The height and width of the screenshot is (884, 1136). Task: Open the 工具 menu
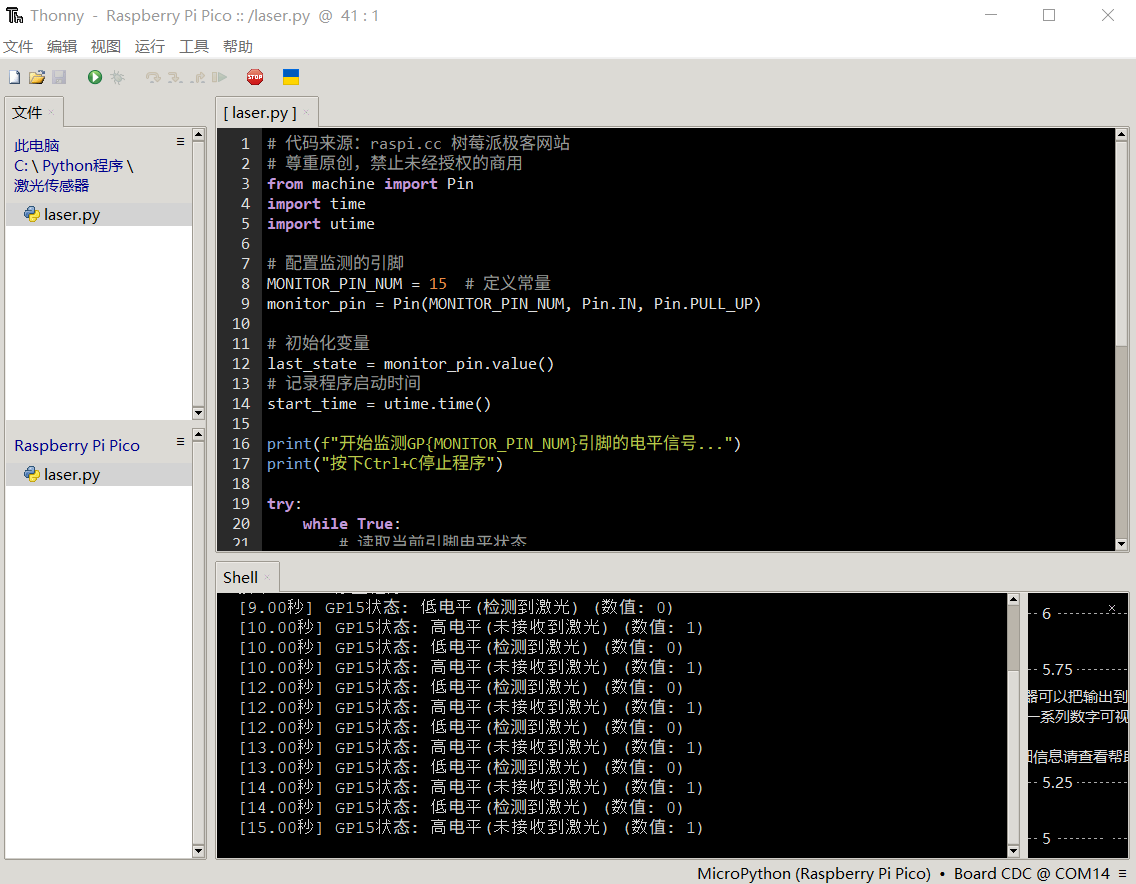194,47
